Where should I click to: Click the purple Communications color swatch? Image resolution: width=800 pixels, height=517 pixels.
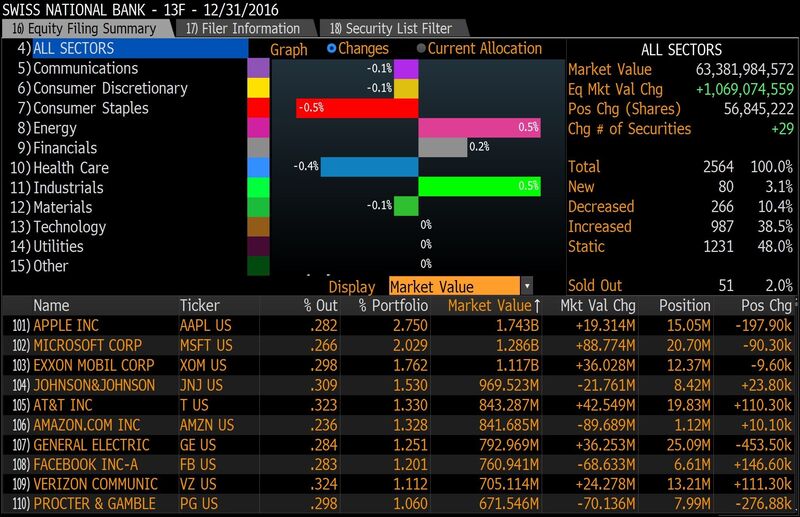pyautogui.click(x=258, y=68)
